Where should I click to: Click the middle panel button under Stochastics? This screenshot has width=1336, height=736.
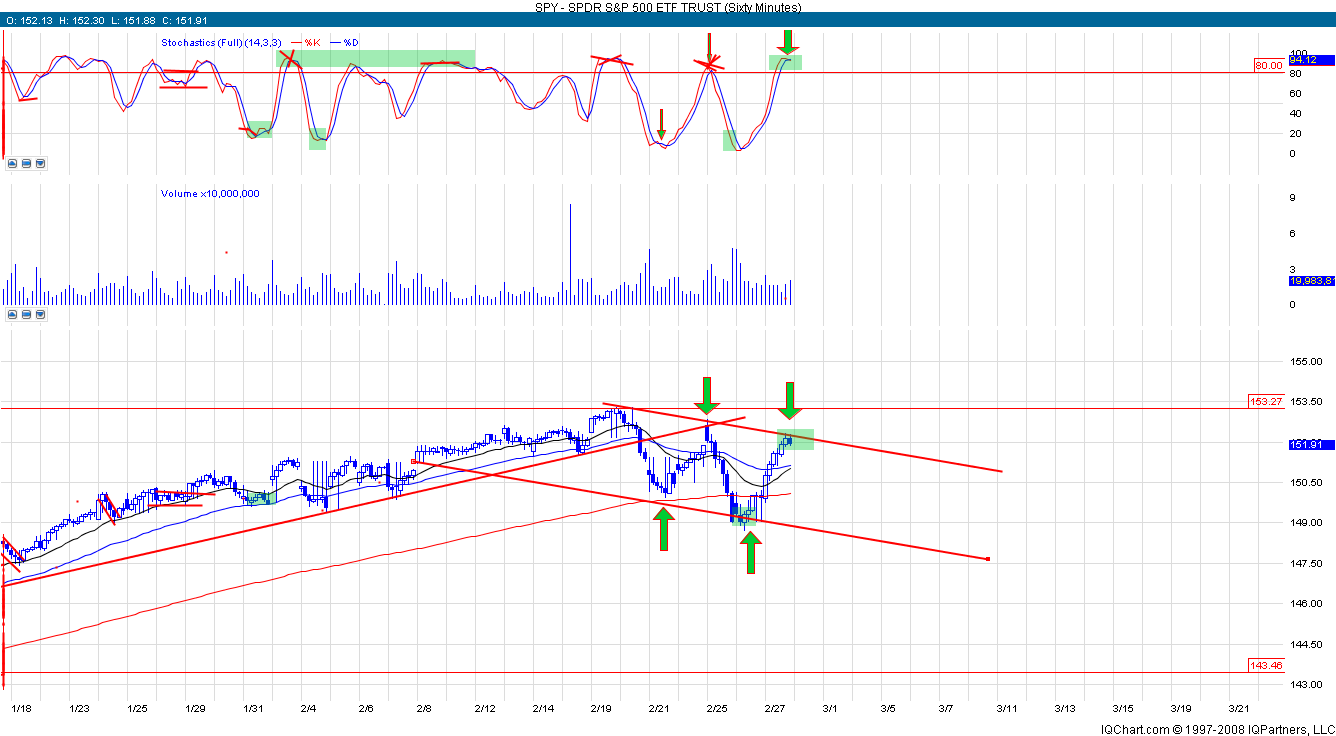tap(25, 163)
